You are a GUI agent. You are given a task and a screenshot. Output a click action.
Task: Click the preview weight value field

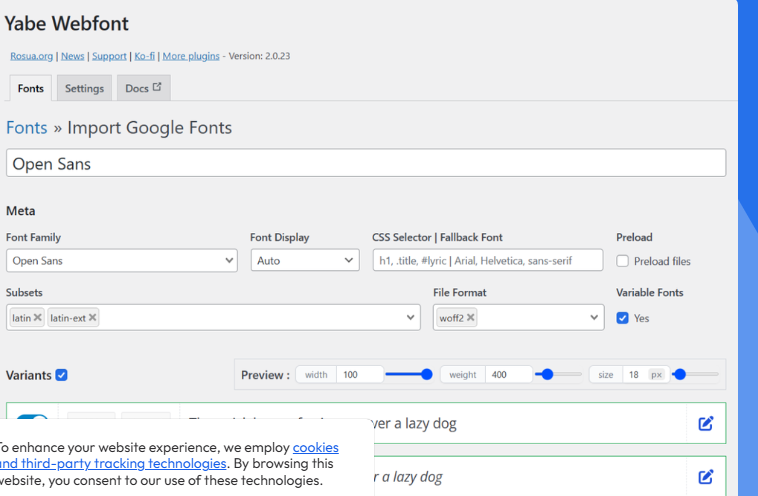[509, 375]
